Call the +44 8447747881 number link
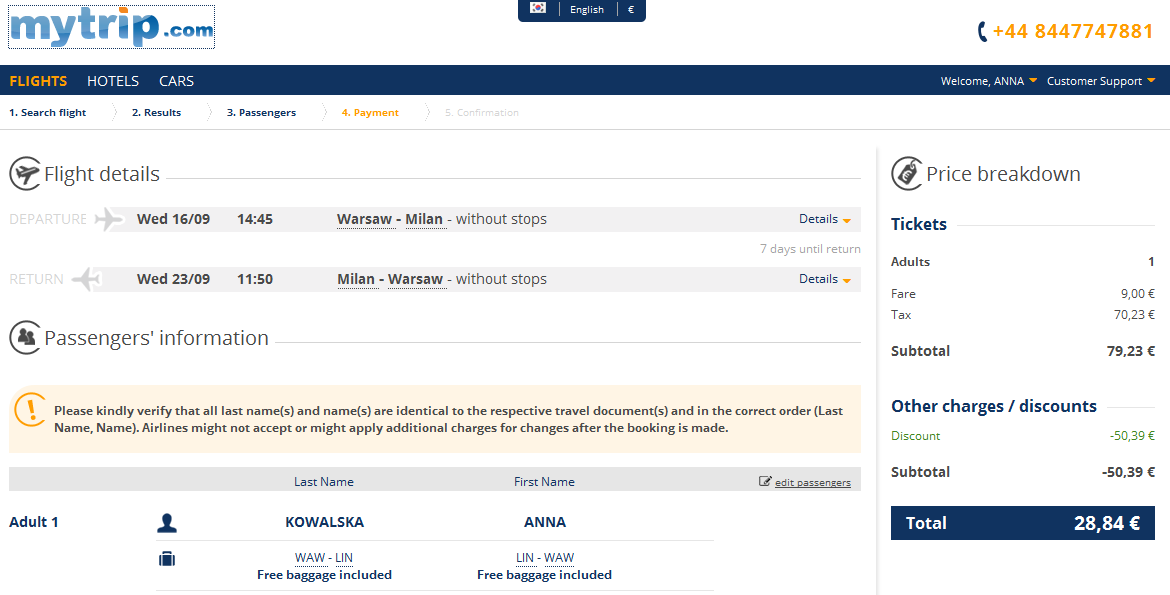Screen dimensions: 1170x595 pyautogui.click(x=1073, y=31)
